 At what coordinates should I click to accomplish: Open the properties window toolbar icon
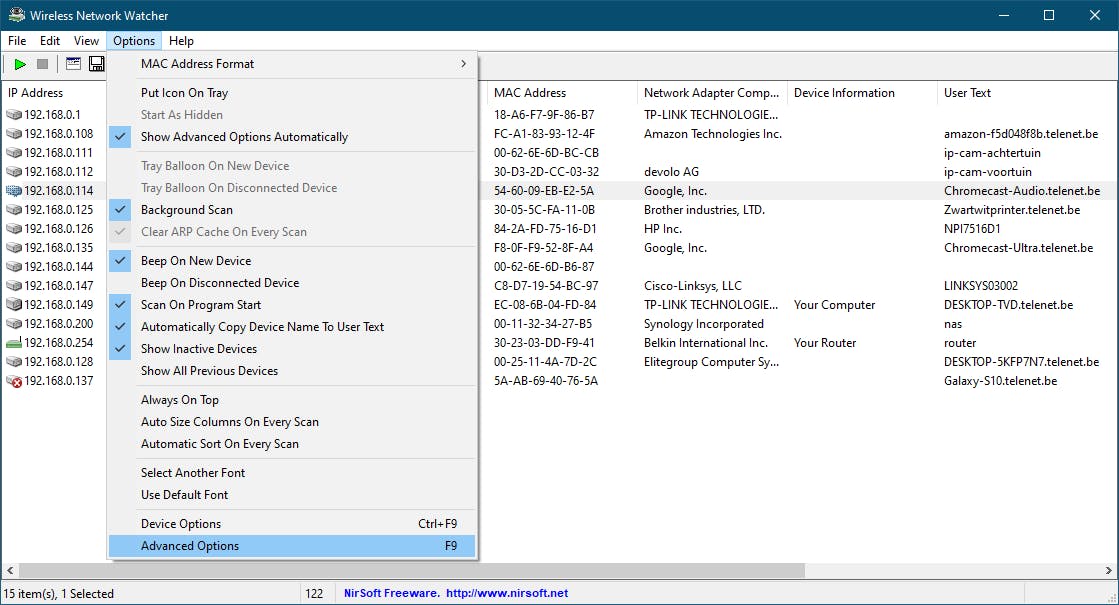pyautogui.click(x=74, y=64)
